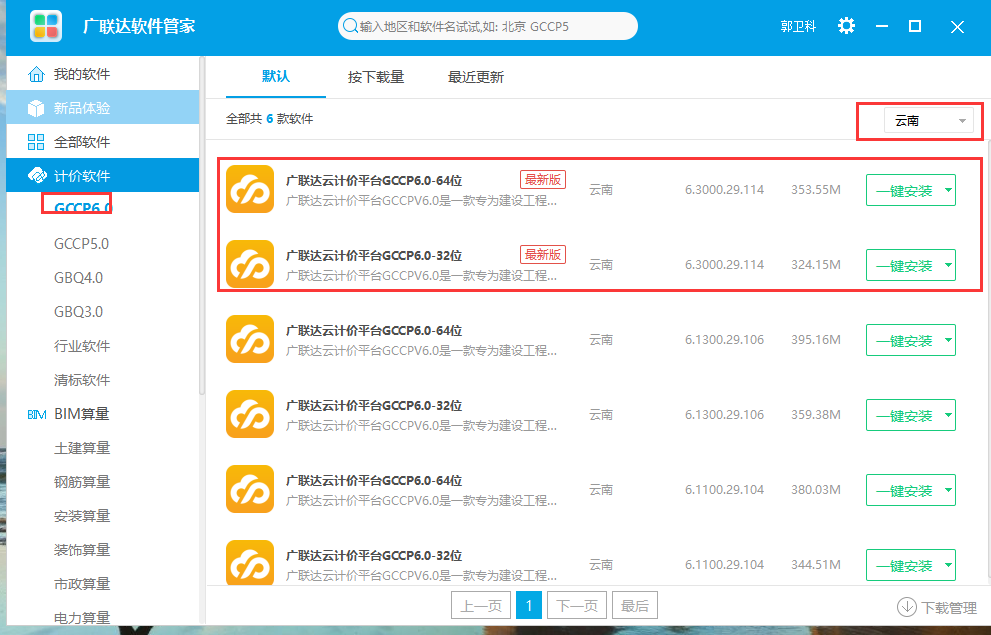Select 土建算量 in the sidebar
The image size is (991, 635).
[82, 448]
